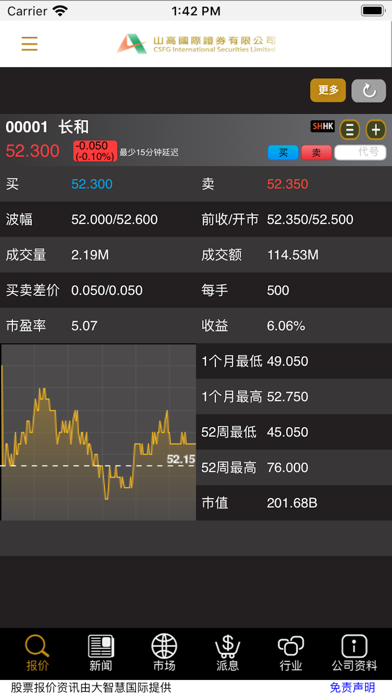Image resolution: width=392 pixels, height=696 pixels.
Task: Tap the 前收/开市 value 52.350/52.500
Action: coord(310,219)
